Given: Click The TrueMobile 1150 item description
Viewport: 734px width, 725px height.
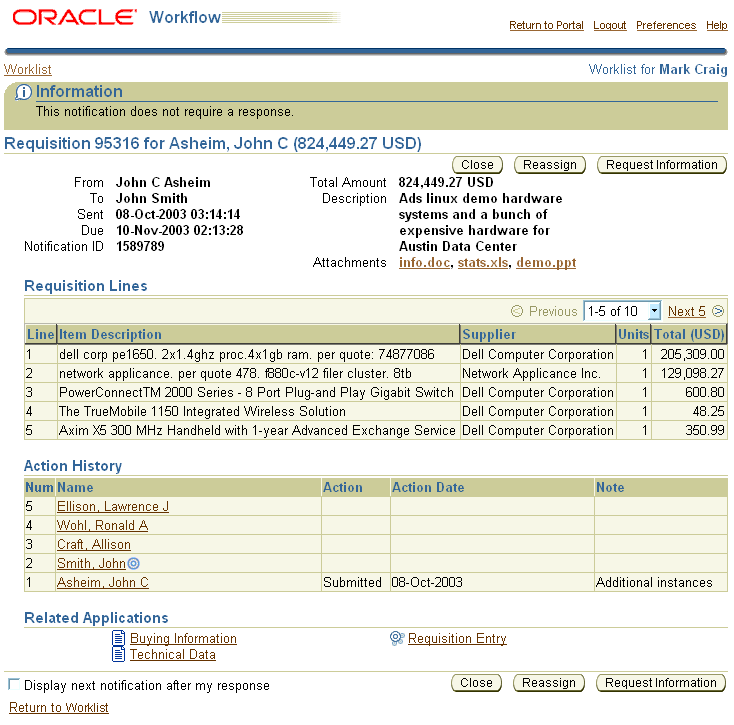Looking at the screenshot, I should pyautogui.click(x=202, y=411).
